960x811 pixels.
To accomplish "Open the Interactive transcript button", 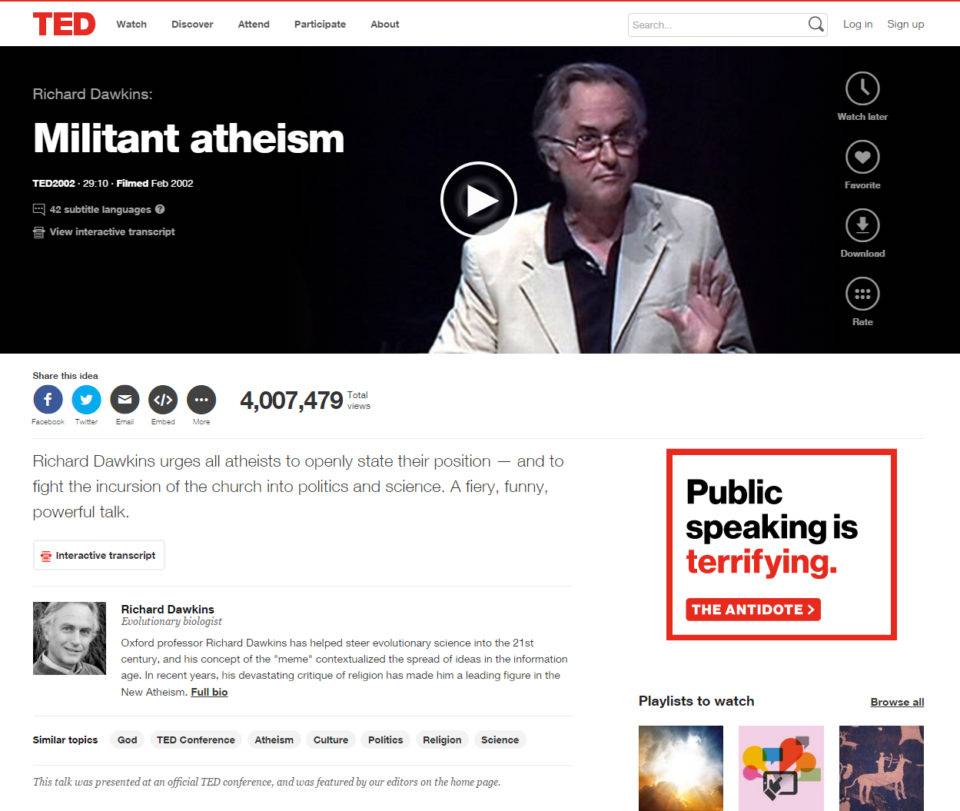I will pyautogui.click(x=99, y=555).
